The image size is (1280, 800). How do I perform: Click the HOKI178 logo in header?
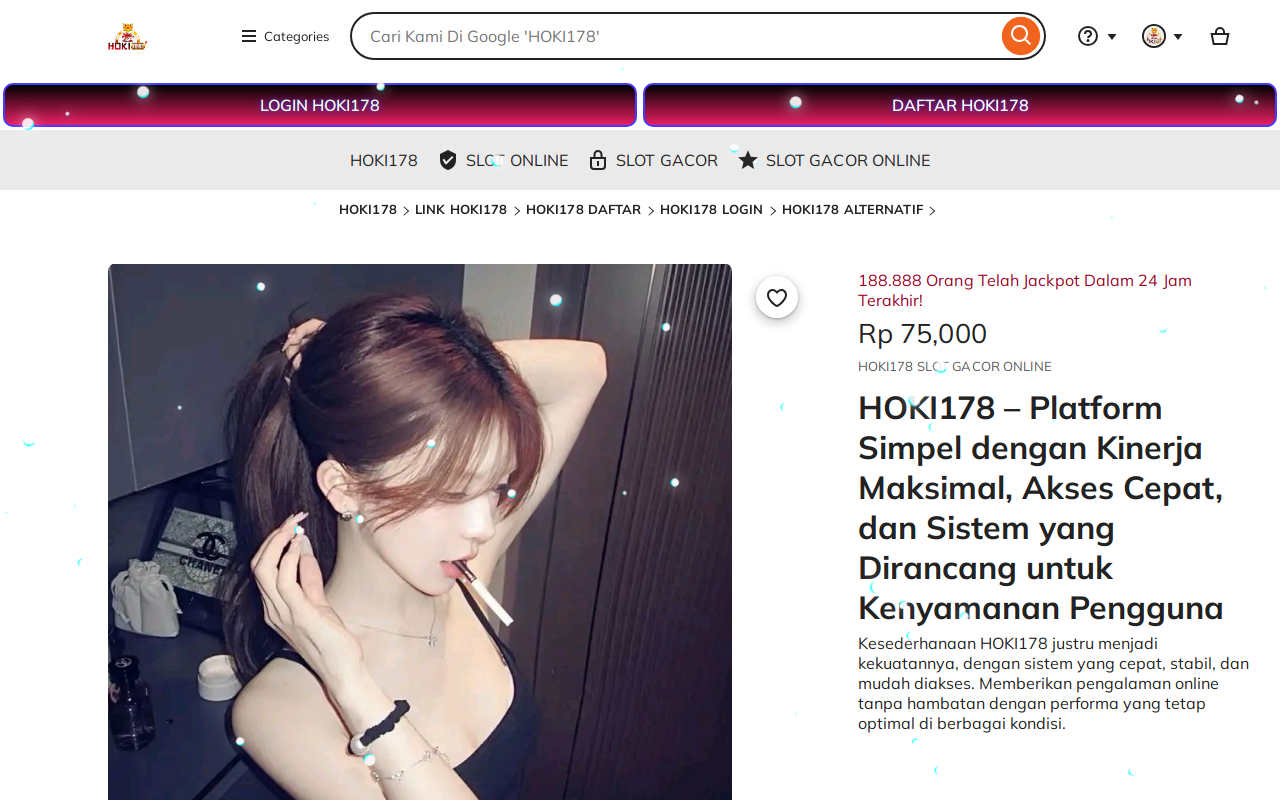coord(128,37)
